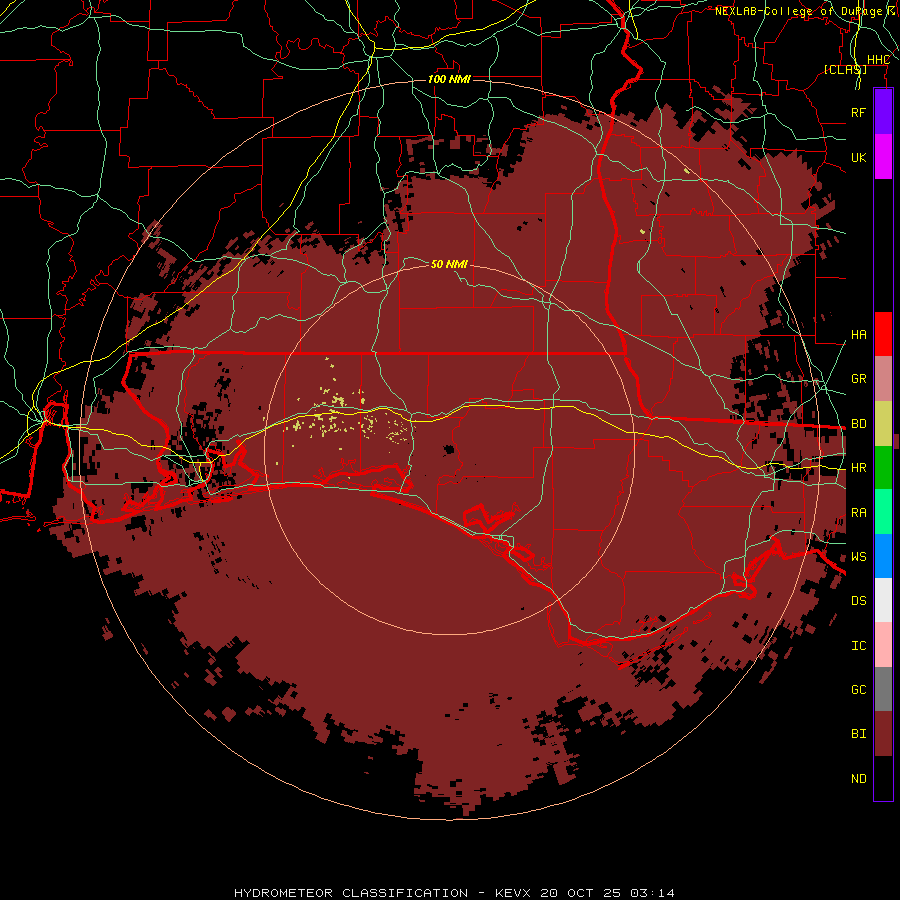This screenshot has width=900, height=900.
Task: Click the GR legend label
Action: pyautogui.click(x=858, y=378)
